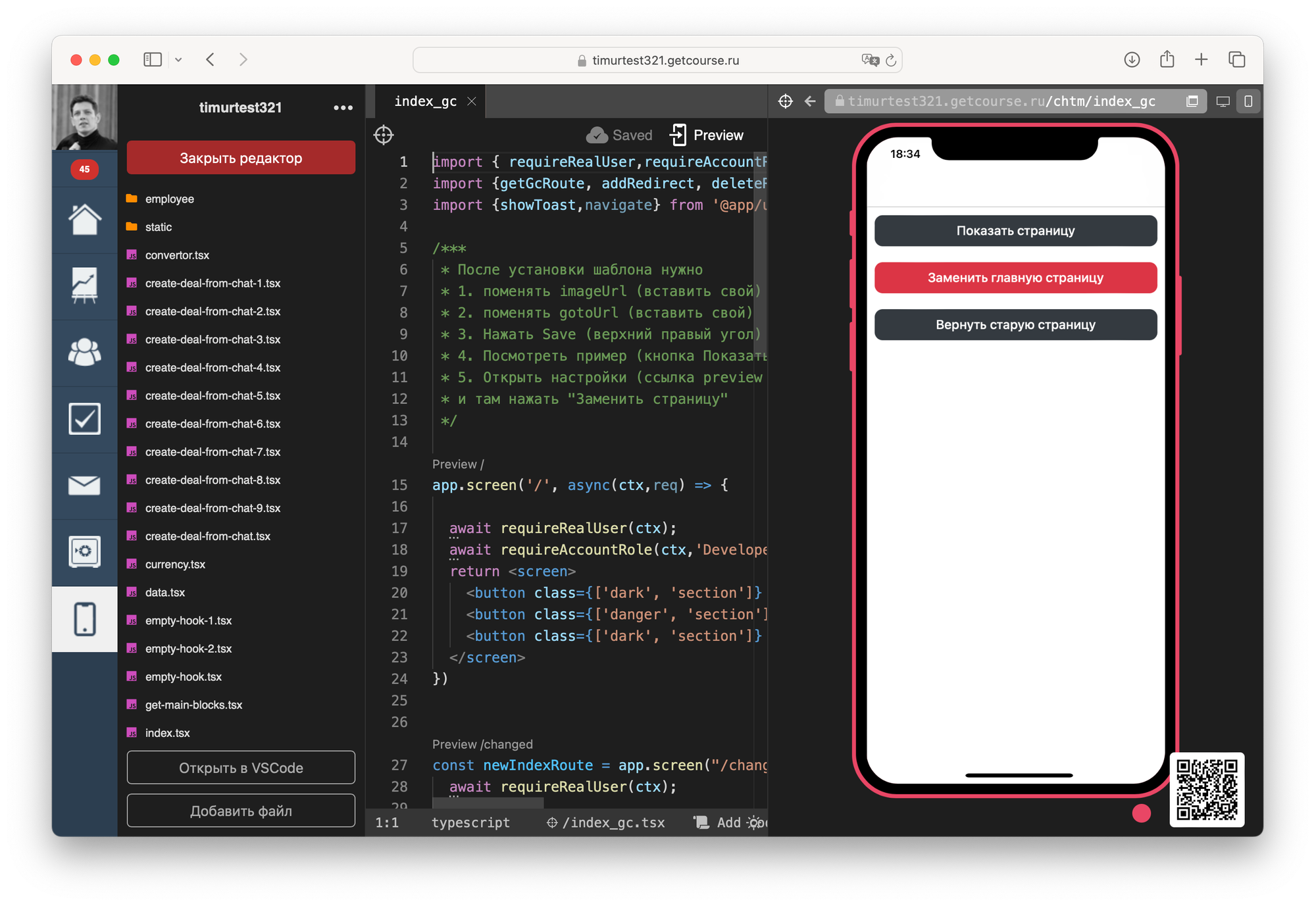
Task: Click the typescript language indicator in status bar
Action: tap(470, 822)
